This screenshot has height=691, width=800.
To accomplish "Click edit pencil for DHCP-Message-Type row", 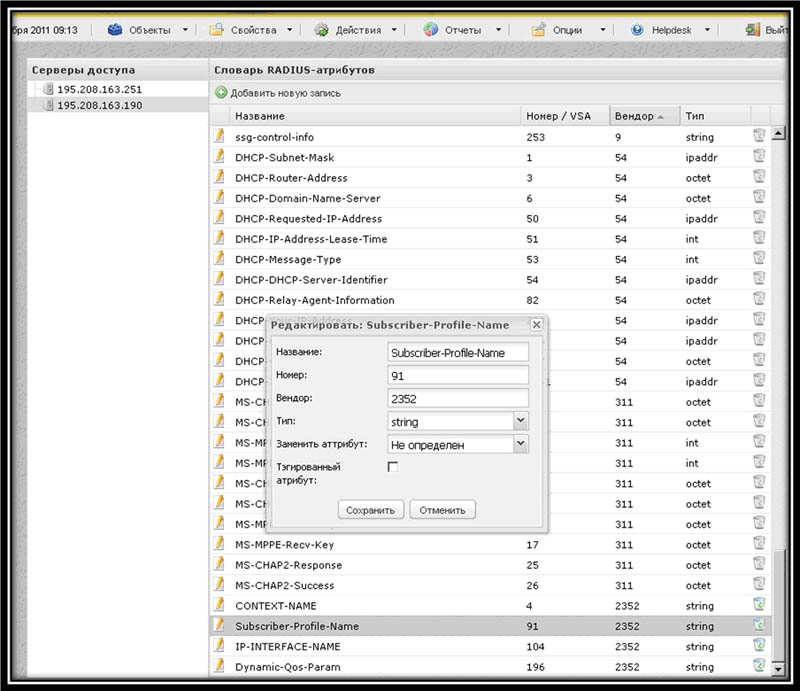I will pyautogui.click(x=219, y=259).
